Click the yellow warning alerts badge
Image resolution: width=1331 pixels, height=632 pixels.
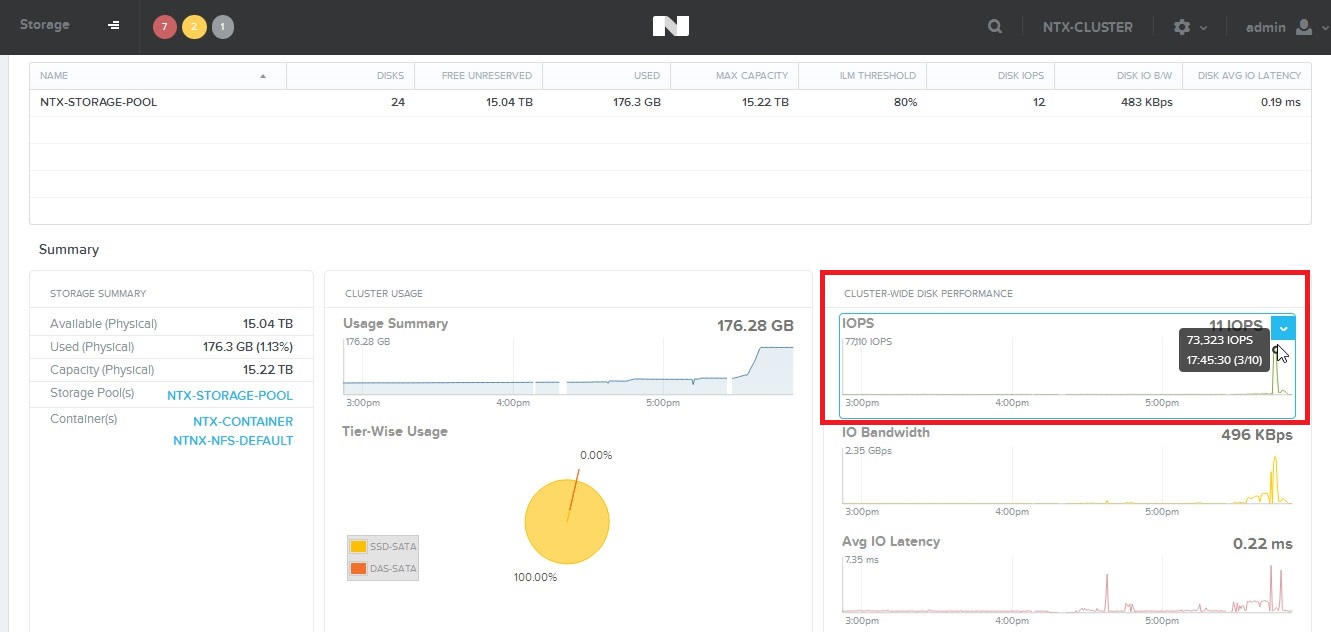point(194,27)
